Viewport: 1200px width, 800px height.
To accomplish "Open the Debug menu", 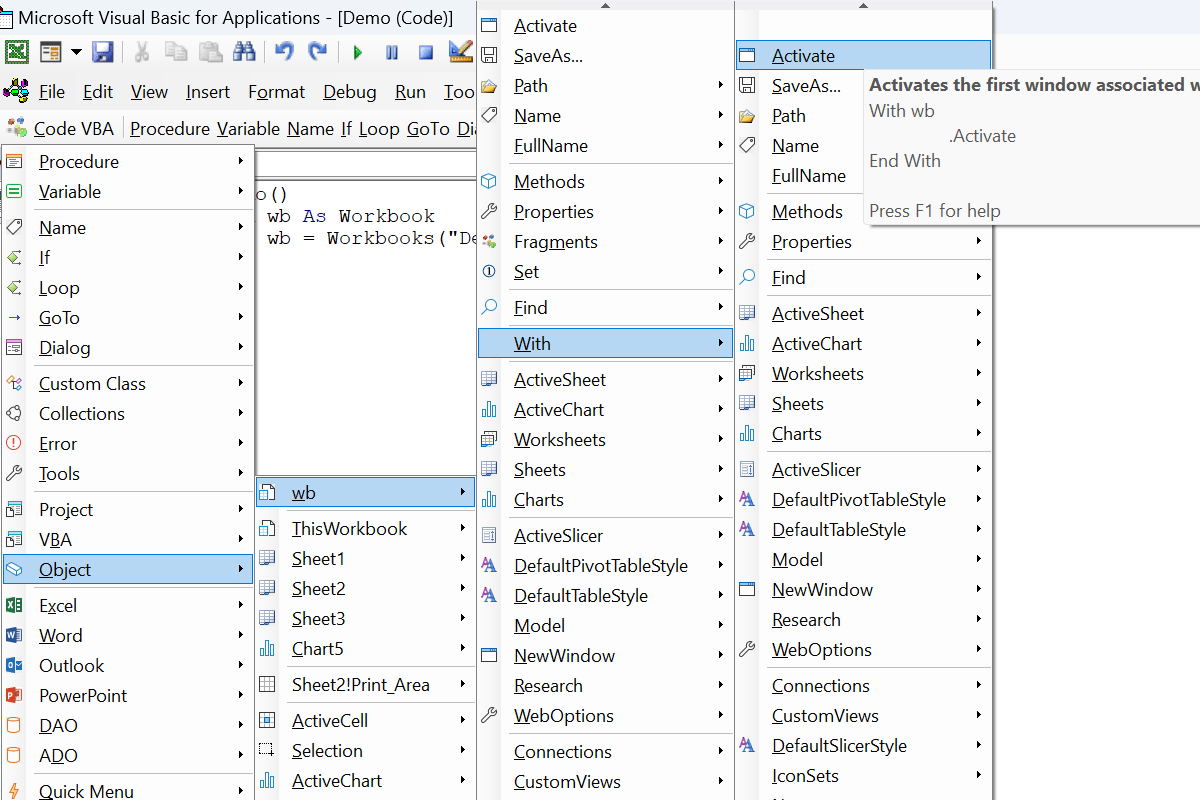I will coord(350,92).
